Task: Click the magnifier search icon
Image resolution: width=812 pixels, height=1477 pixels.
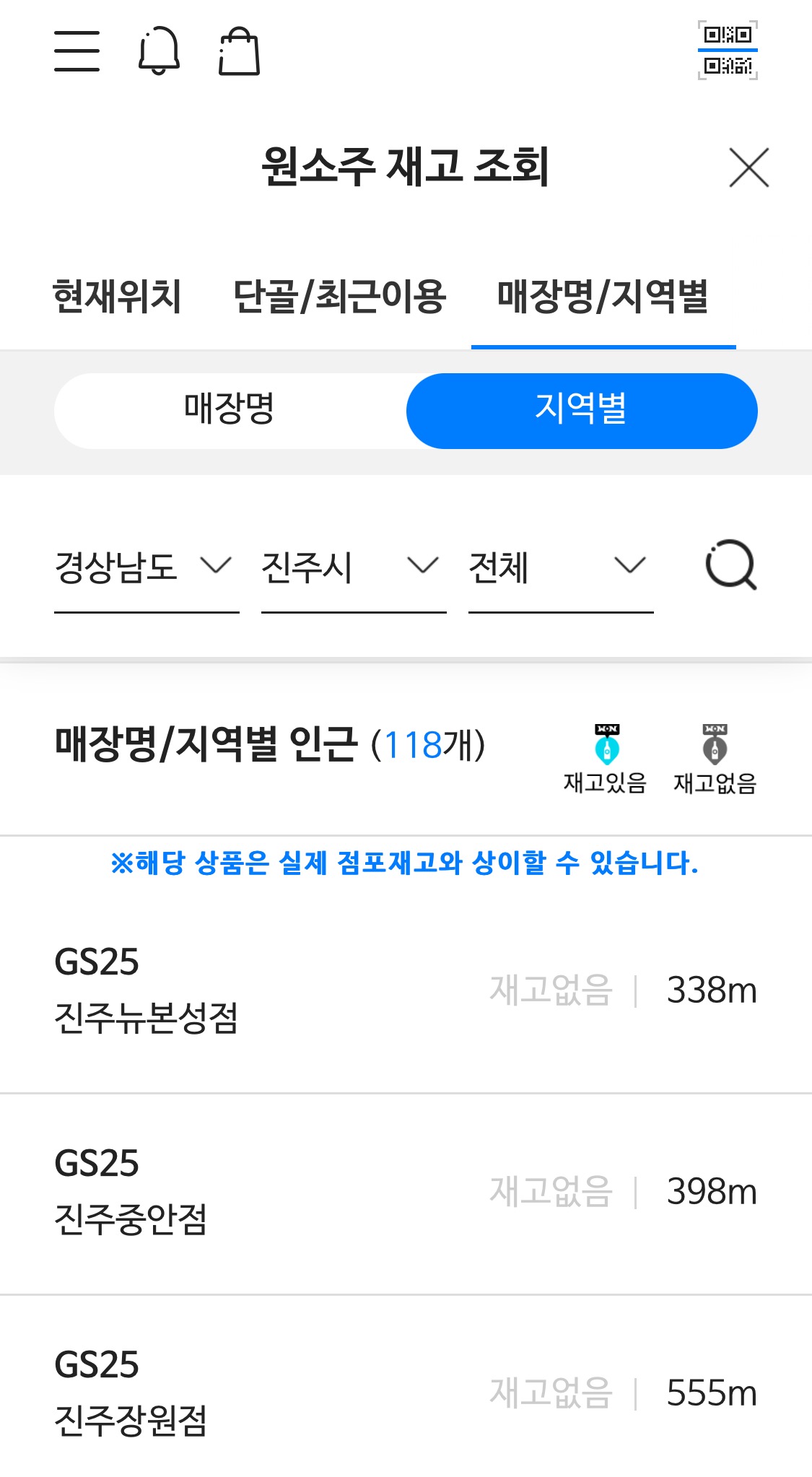Action: click(x=730, y=565)
